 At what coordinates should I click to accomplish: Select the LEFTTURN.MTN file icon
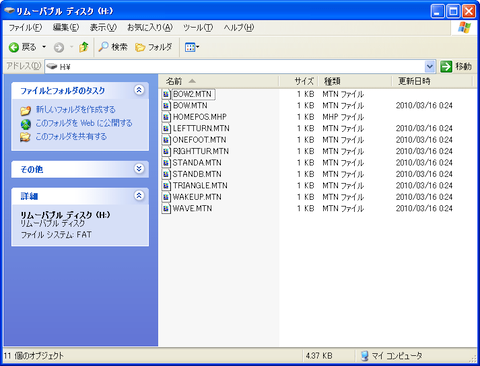(166, 129)
